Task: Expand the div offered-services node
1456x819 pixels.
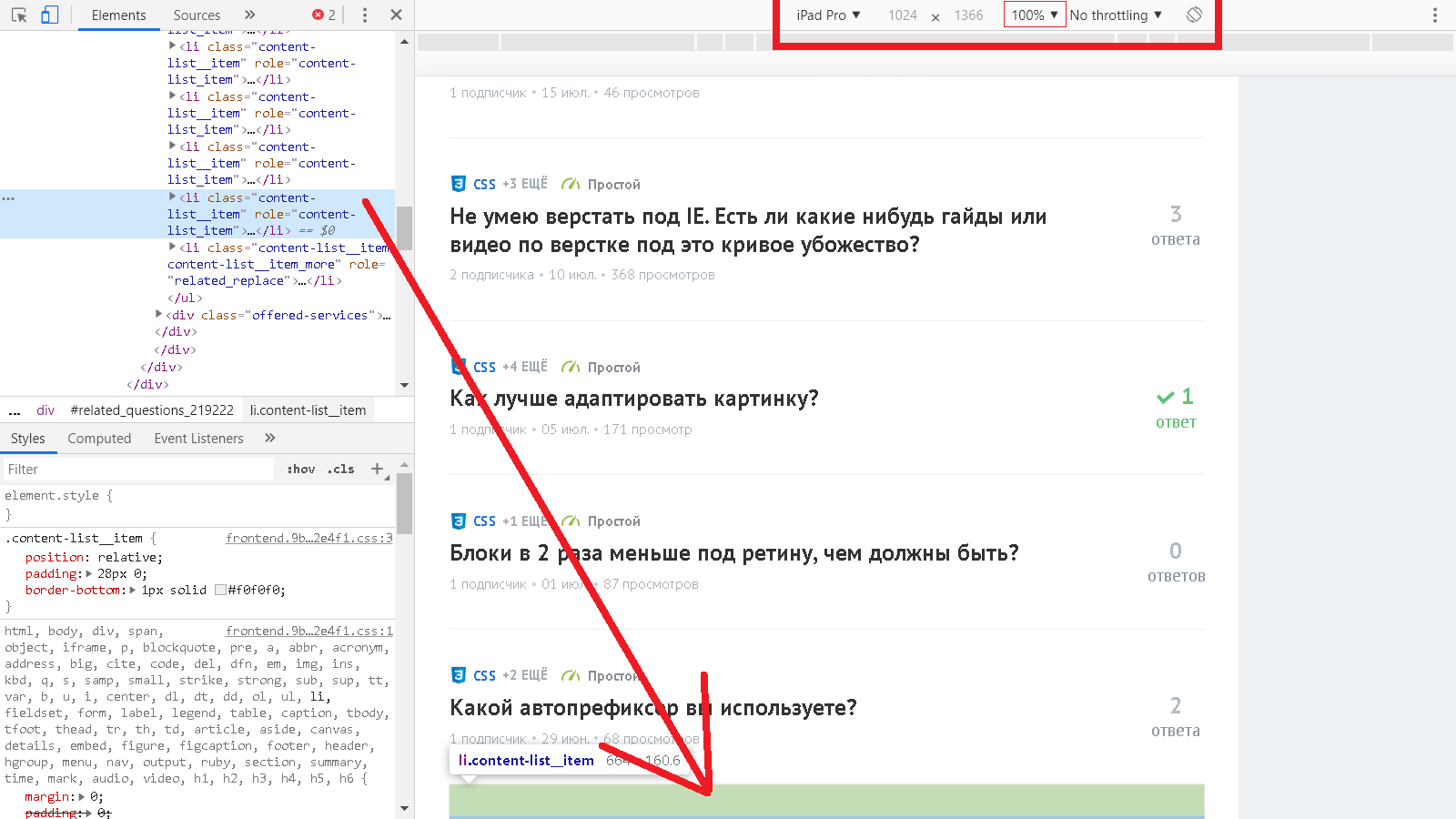Action: pos(159,314)
